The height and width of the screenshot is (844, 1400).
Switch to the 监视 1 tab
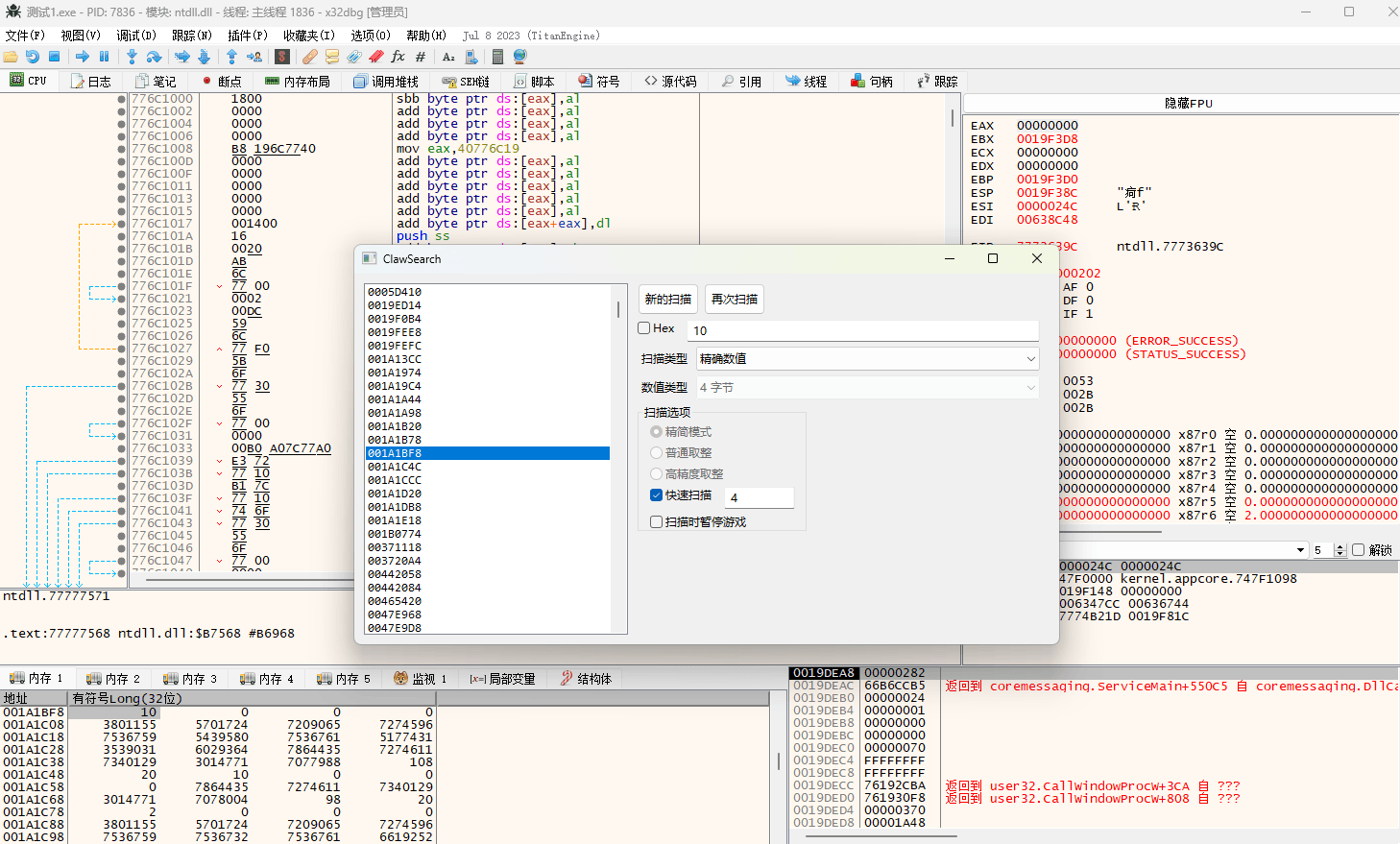click(421, 678)
